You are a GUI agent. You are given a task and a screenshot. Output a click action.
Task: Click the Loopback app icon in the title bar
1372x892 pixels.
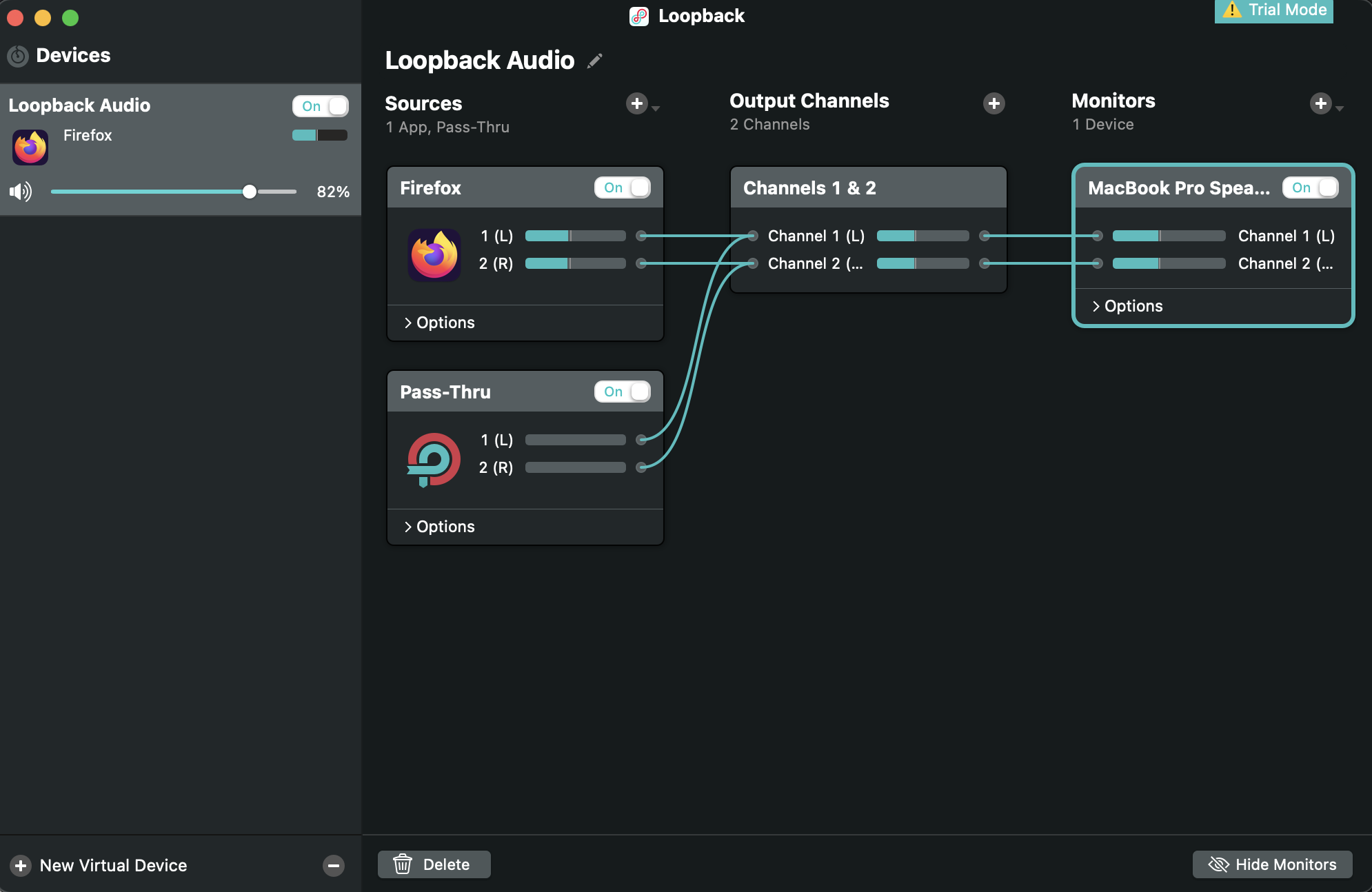click(639, 16)
